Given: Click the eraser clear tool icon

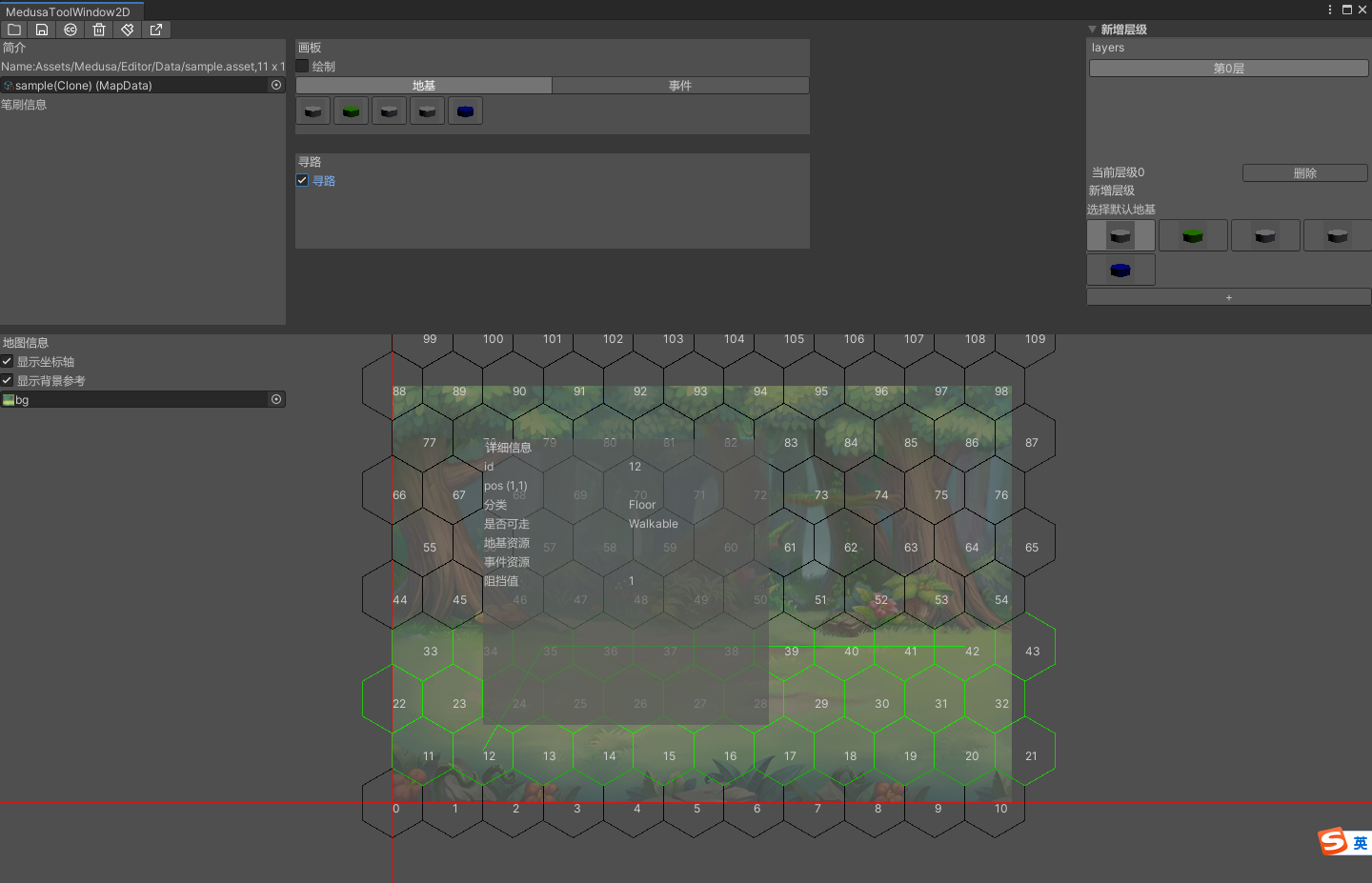Looking at the screenshot, I should (x=128, y=30).
